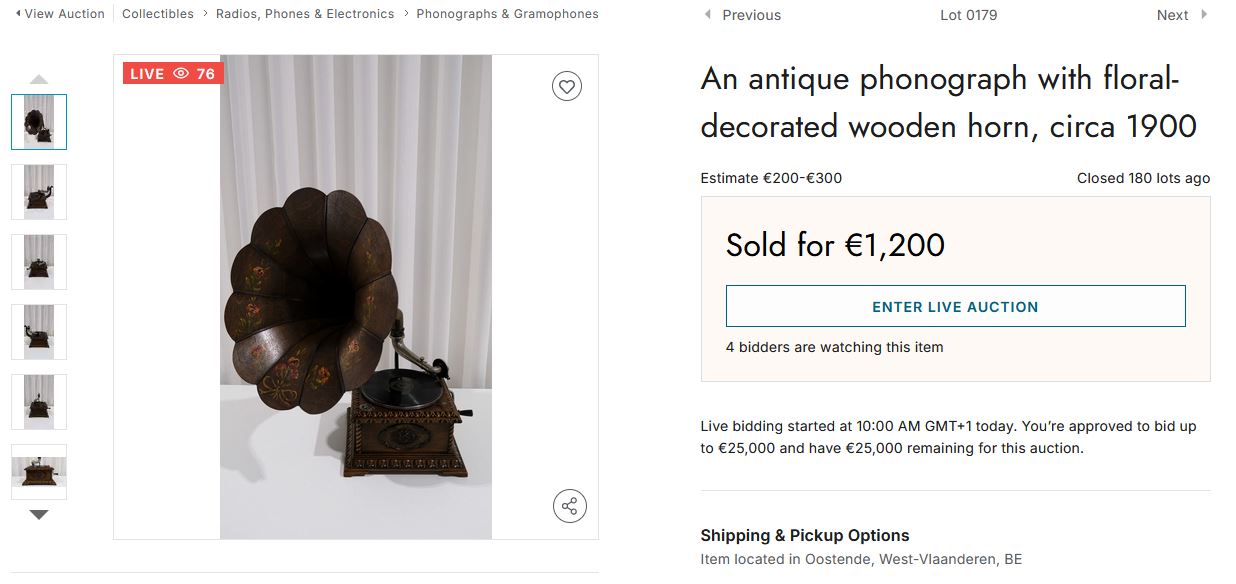Click the share icon on image

click(569, 506)
